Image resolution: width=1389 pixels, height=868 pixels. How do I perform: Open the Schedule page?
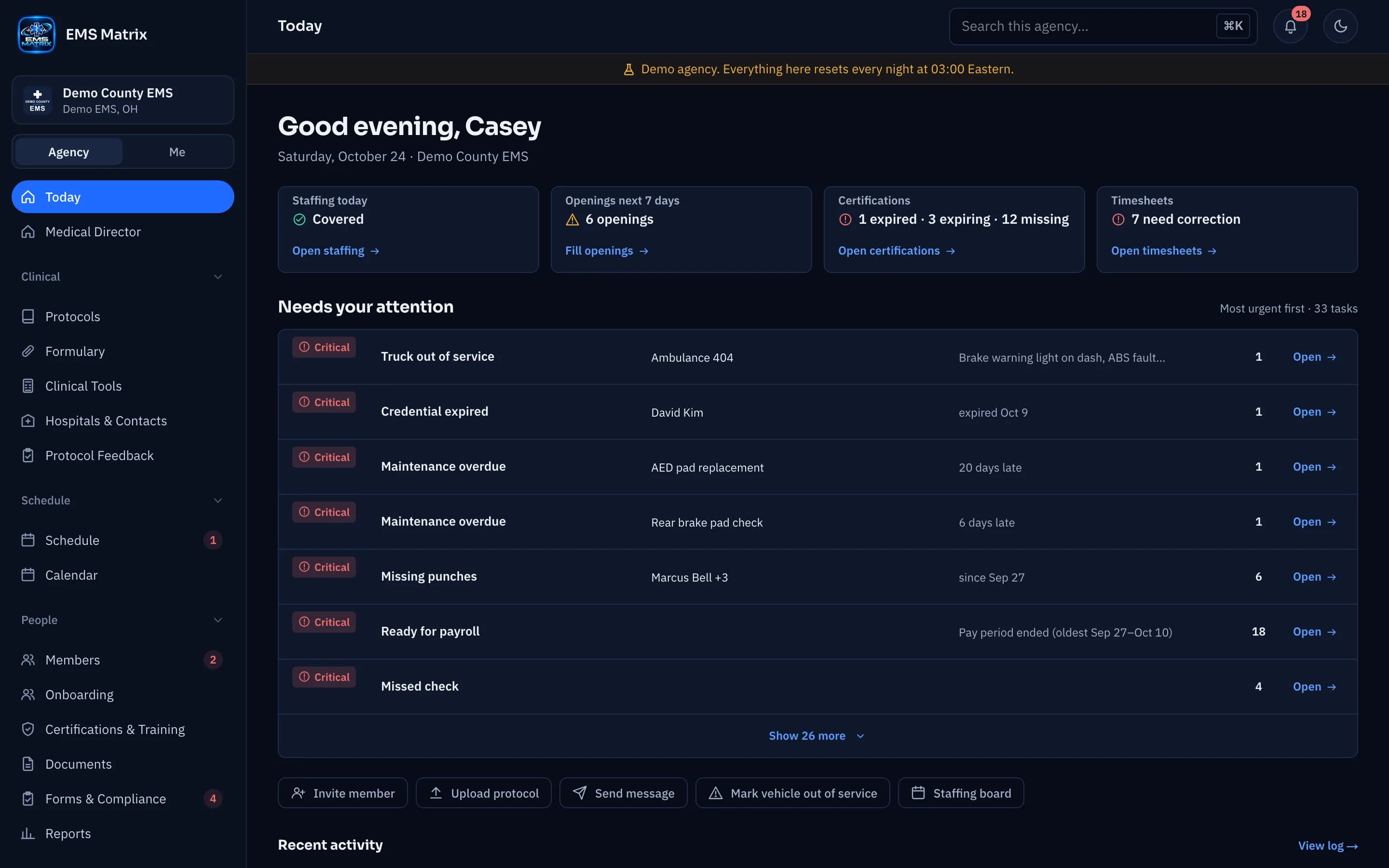click(123, 540)
